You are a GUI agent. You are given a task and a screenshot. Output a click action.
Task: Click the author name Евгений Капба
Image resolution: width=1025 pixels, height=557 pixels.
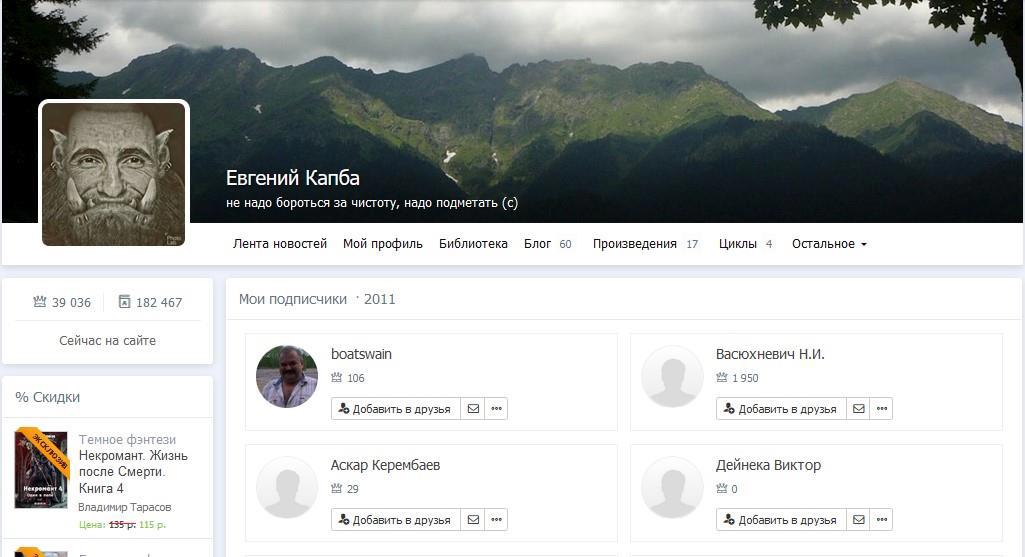(293, 178)
